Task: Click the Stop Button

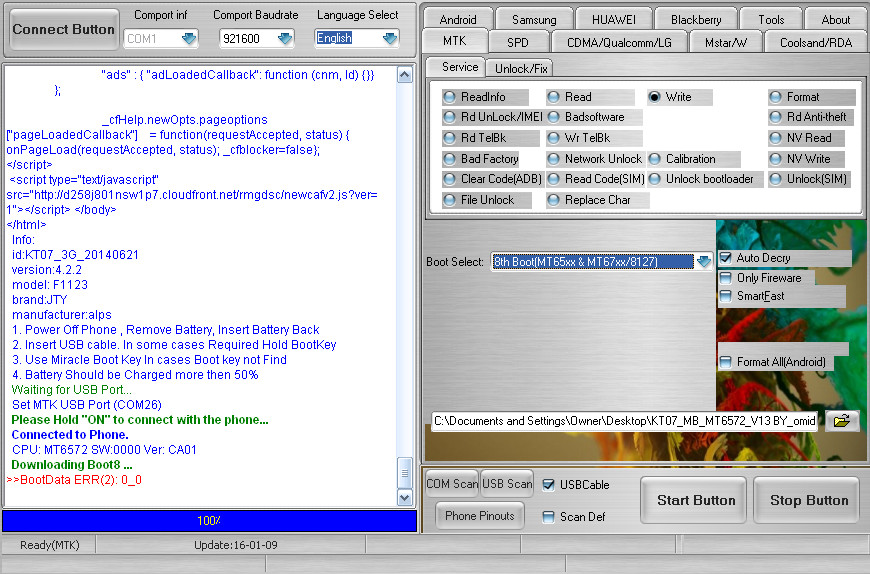Action: point(809,500)
